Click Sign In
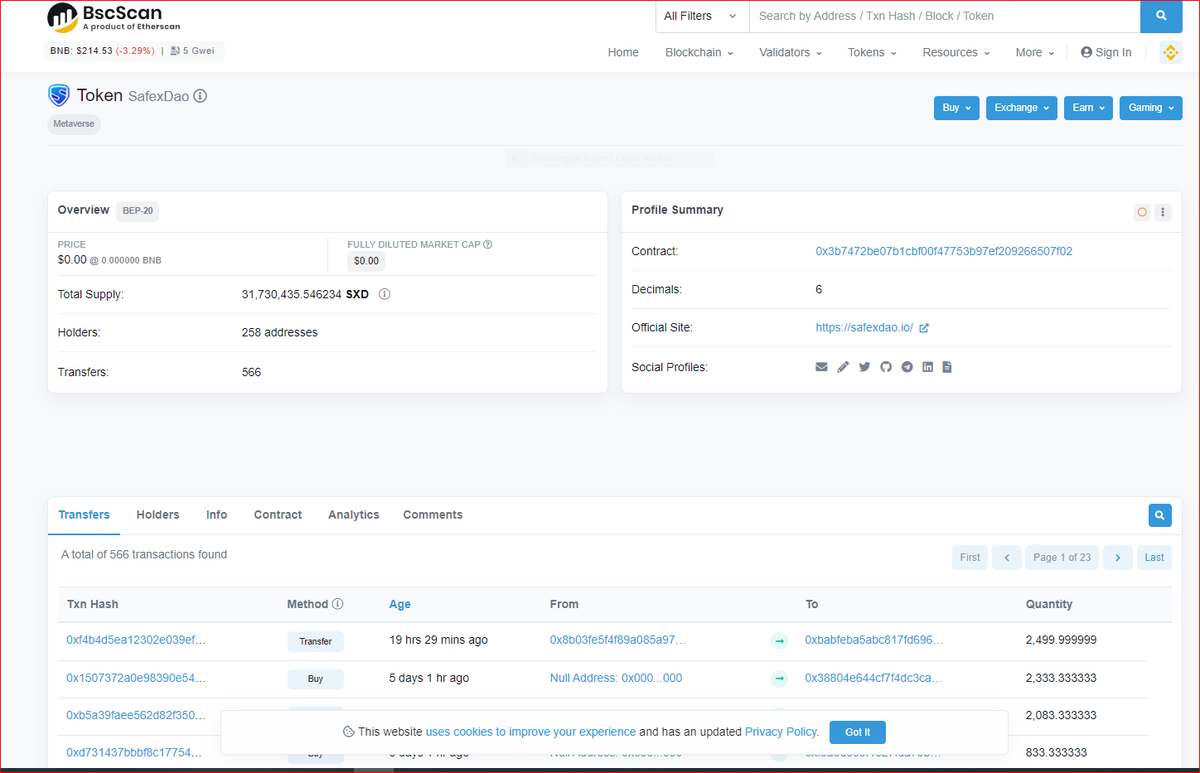 [1106, 52]
